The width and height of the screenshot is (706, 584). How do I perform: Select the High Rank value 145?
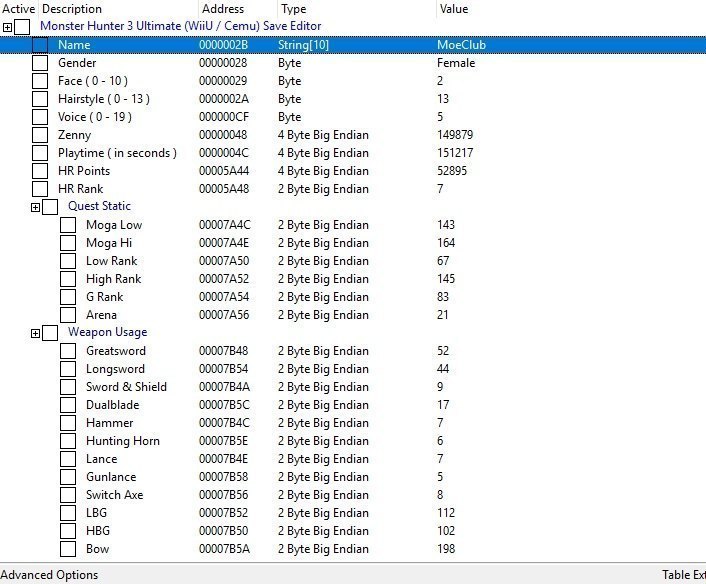[446, 279]
